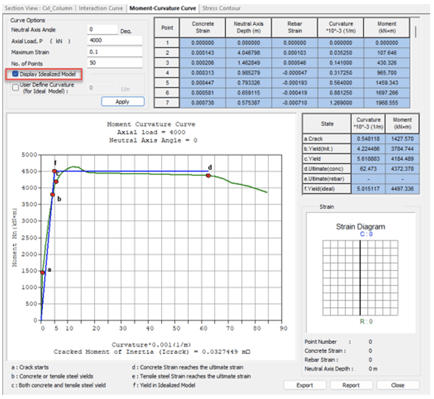The width and height of the screenshot is (434, 399).
Task: Click the points table vertical scrollbar
Action: pyautogui.click(x=416, y=63)
